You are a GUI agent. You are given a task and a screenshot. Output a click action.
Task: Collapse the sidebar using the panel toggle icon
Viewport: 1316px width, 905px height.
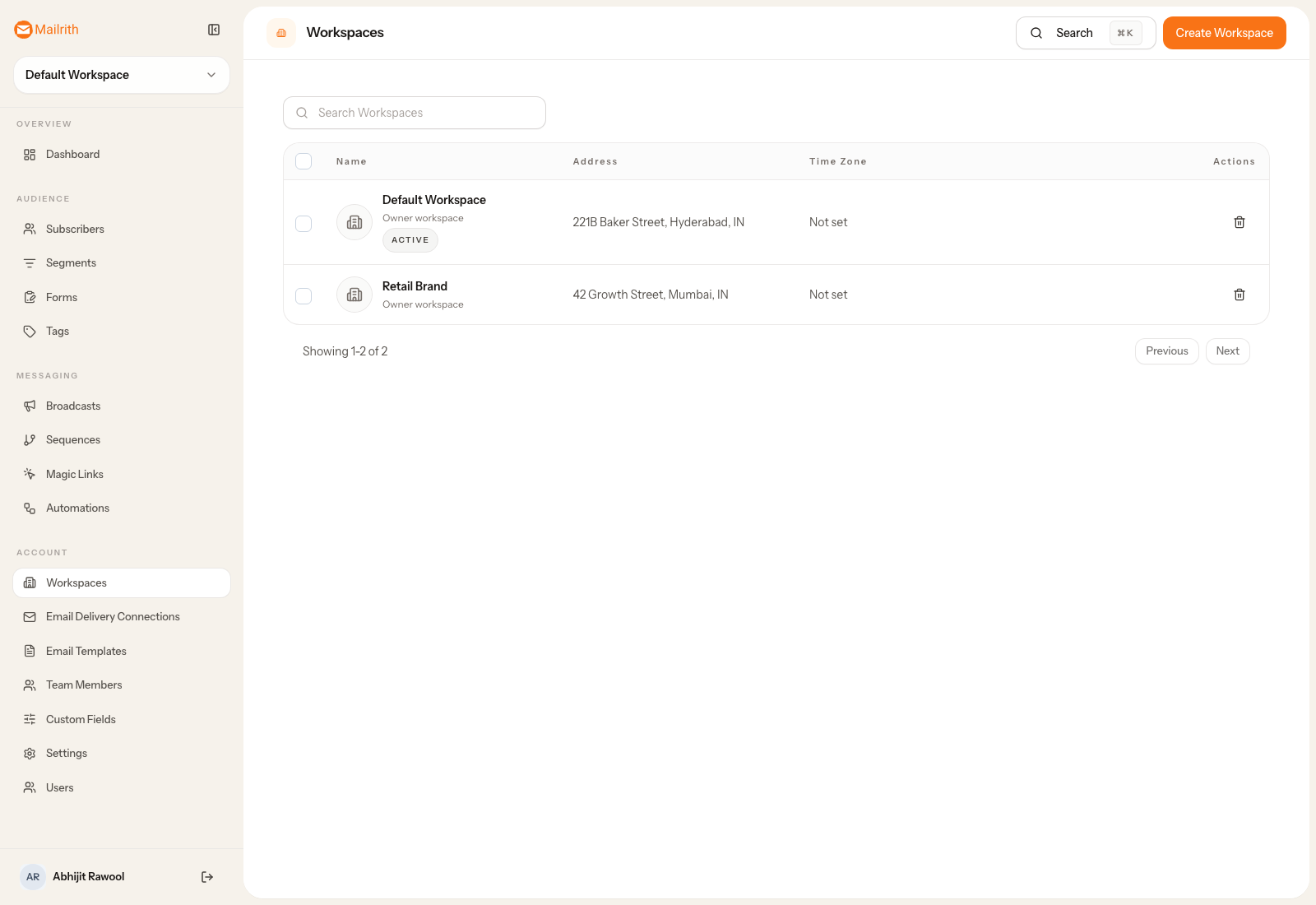[214, 30]
